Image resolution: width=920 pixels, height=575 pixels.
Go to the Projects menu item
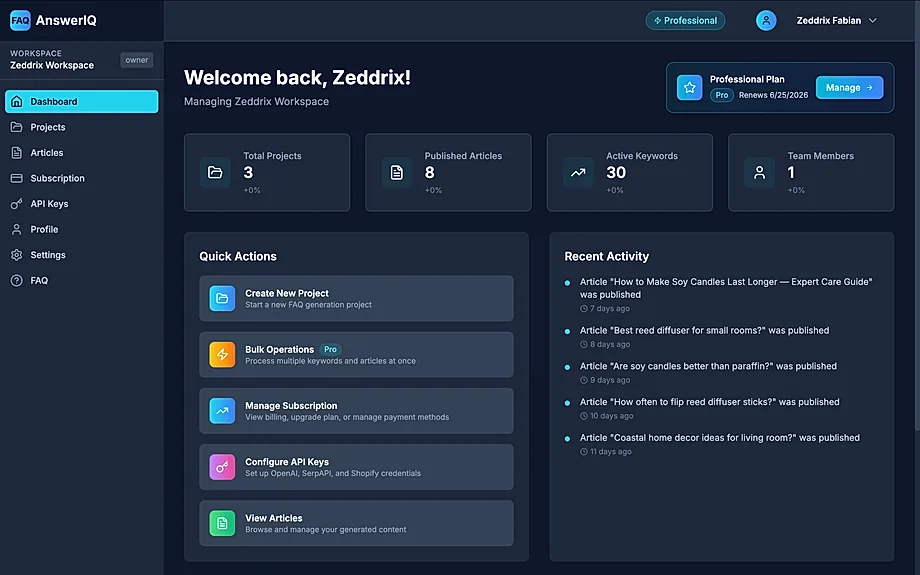[x=82, y=127]
